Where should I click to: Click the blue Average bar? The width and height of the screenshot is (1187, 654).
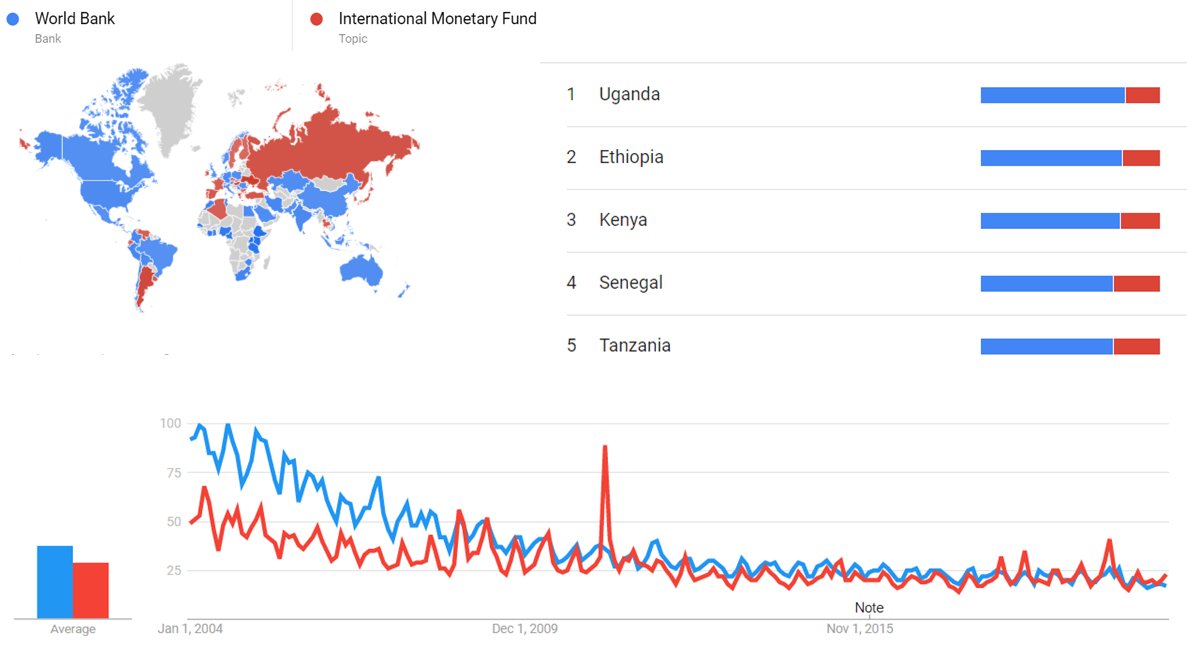tap(55, 582)
